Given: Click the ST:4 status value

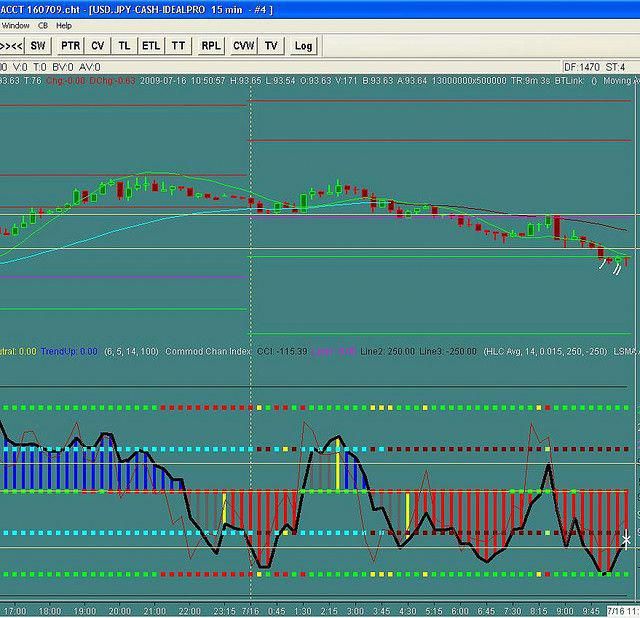Looking at the screenshot, I should click(x=615, y=67).
